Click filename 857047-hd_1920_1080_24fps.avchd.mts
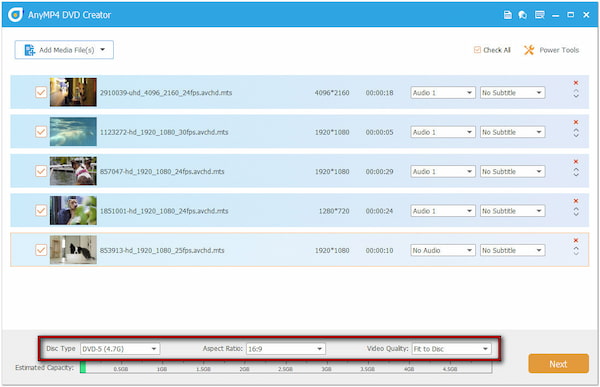This screenshot has height=387, width=600. click(x=162, y=171)
